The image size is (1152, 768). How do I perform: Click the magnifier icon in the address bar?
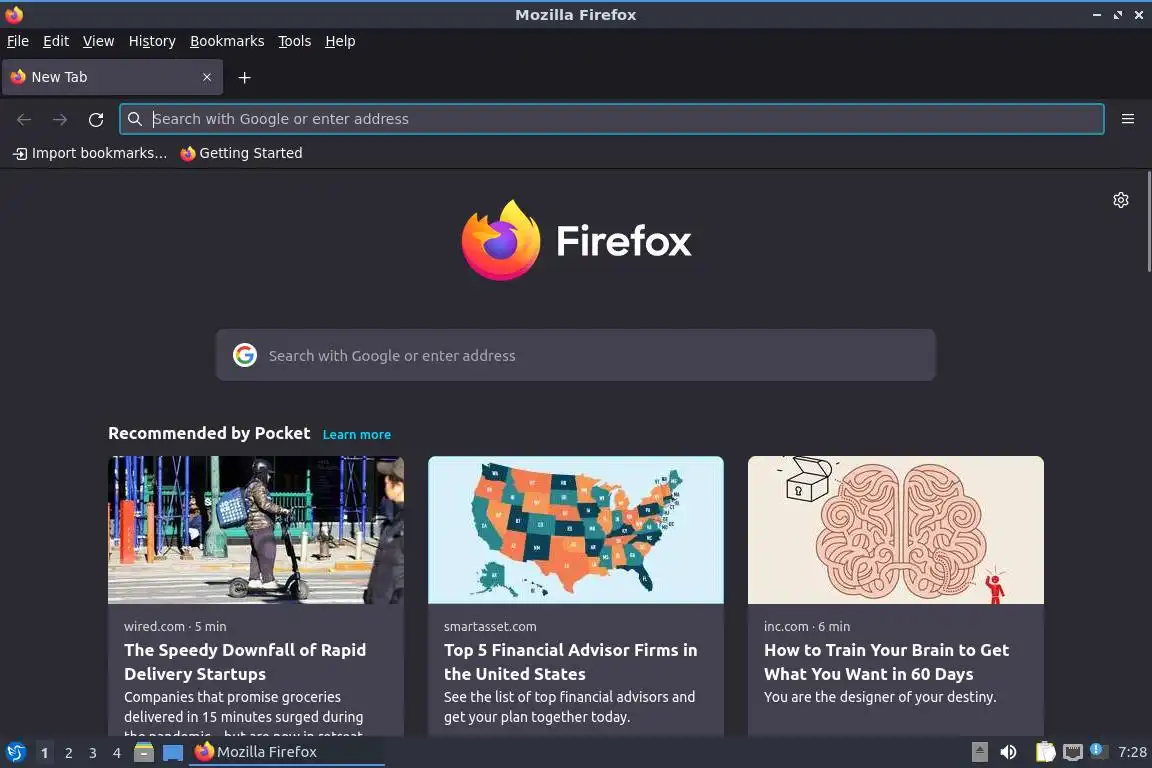tap(134, 119)
